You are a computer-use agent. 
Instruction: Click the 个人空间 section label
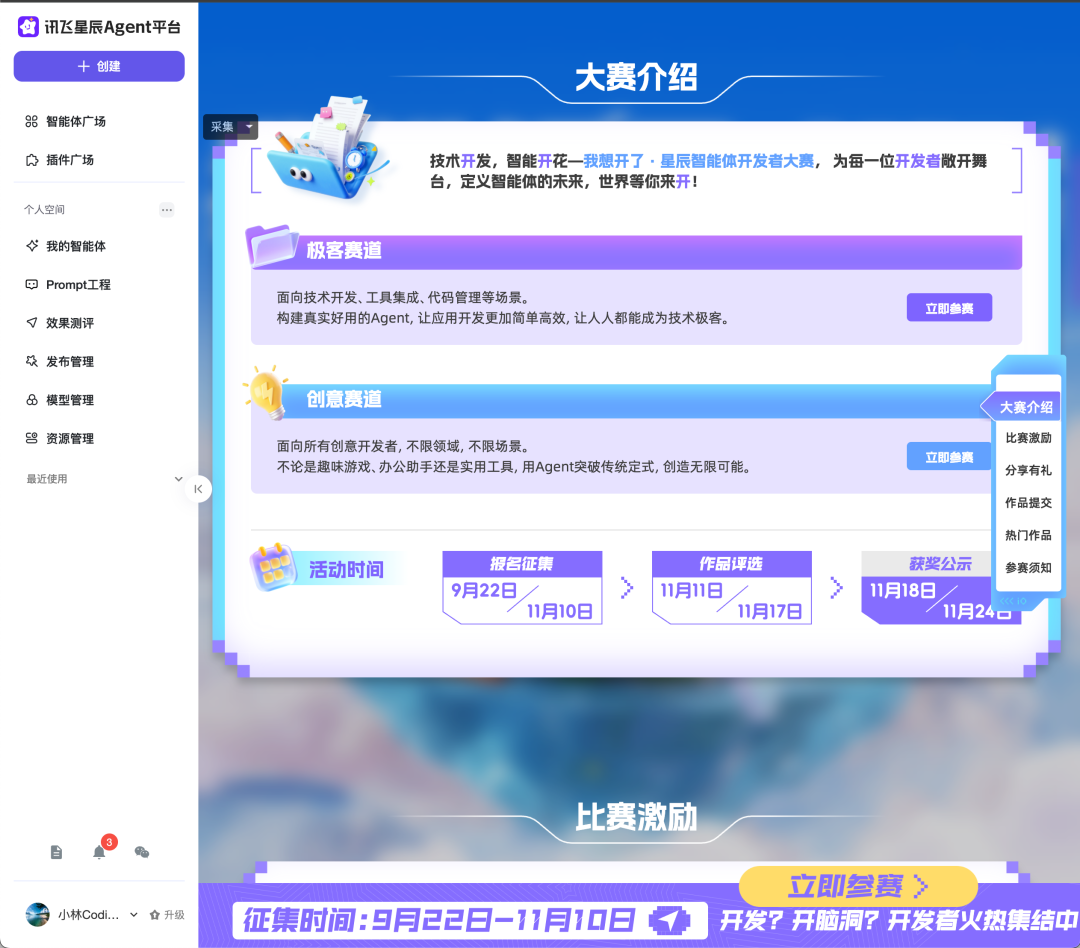click(45, 209)
